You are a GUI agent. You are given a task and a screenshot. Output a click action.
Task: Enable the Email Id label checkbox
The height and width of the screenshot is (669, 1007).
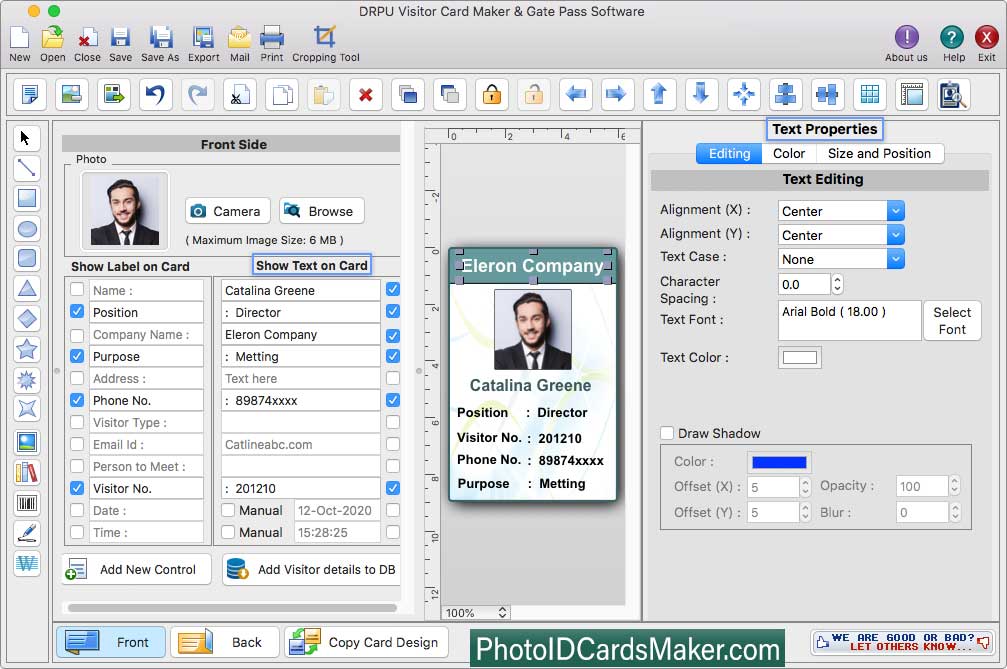pos(76,444)
